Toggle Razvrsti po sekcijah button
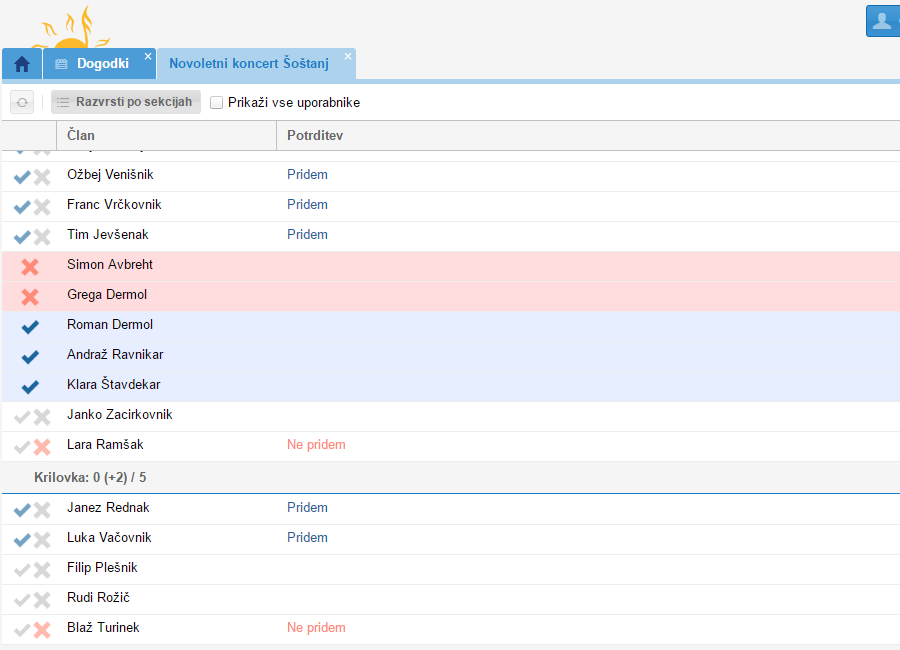This screenshot has width=900, height=650. (x=126, y=102)
